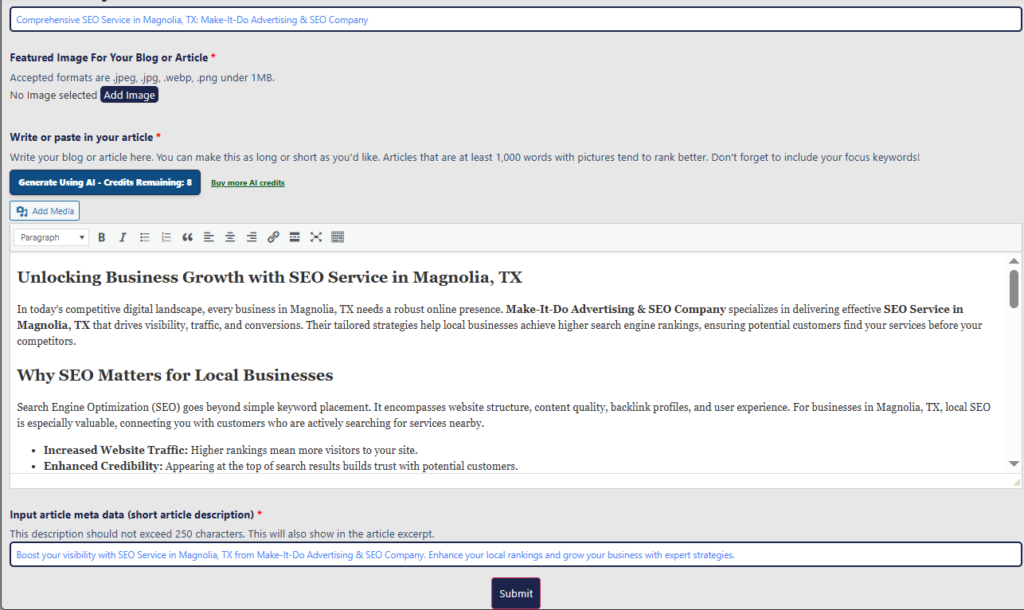Align text left
The width and height of the screenshot is (1024, 610).
[209, 237]
